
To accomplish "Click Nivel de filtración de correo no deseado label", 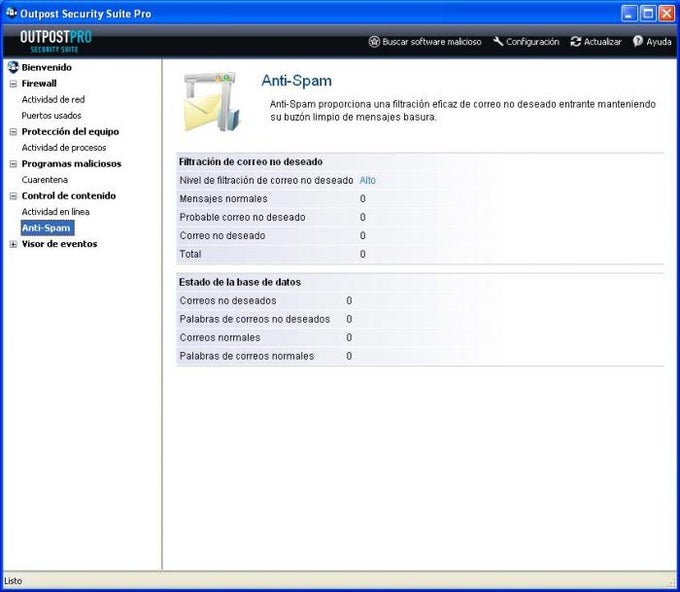I will pyautogui.click(x=266, y=180).
